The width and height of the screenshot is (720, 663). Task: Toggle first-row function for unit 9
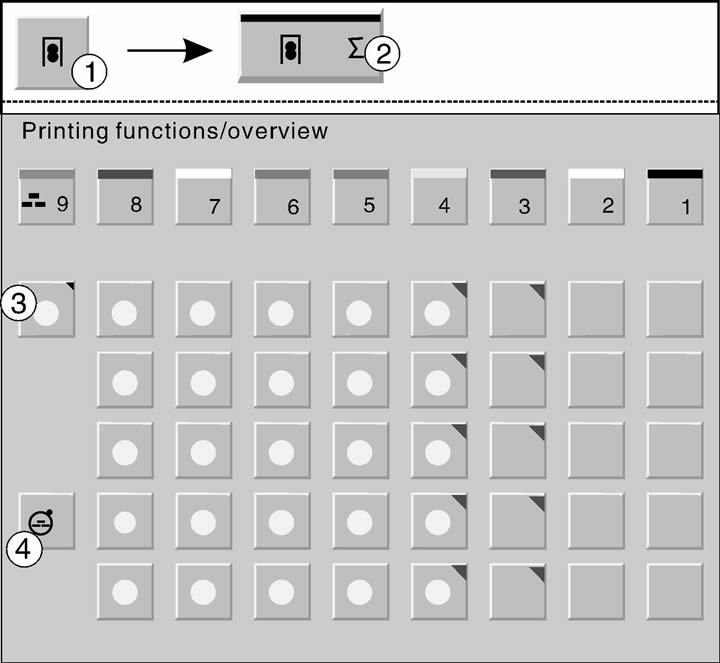46,309
